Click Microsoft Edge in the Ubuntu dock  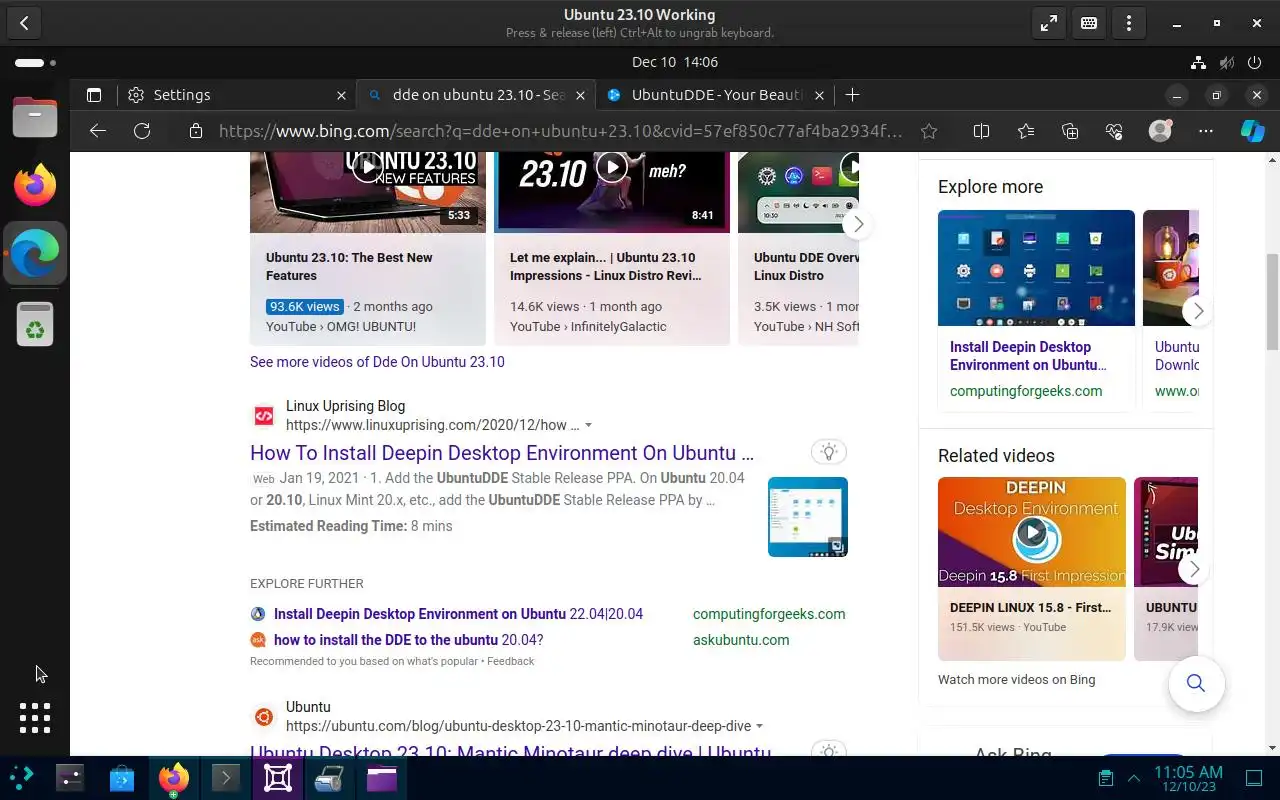tap(35, 253)
